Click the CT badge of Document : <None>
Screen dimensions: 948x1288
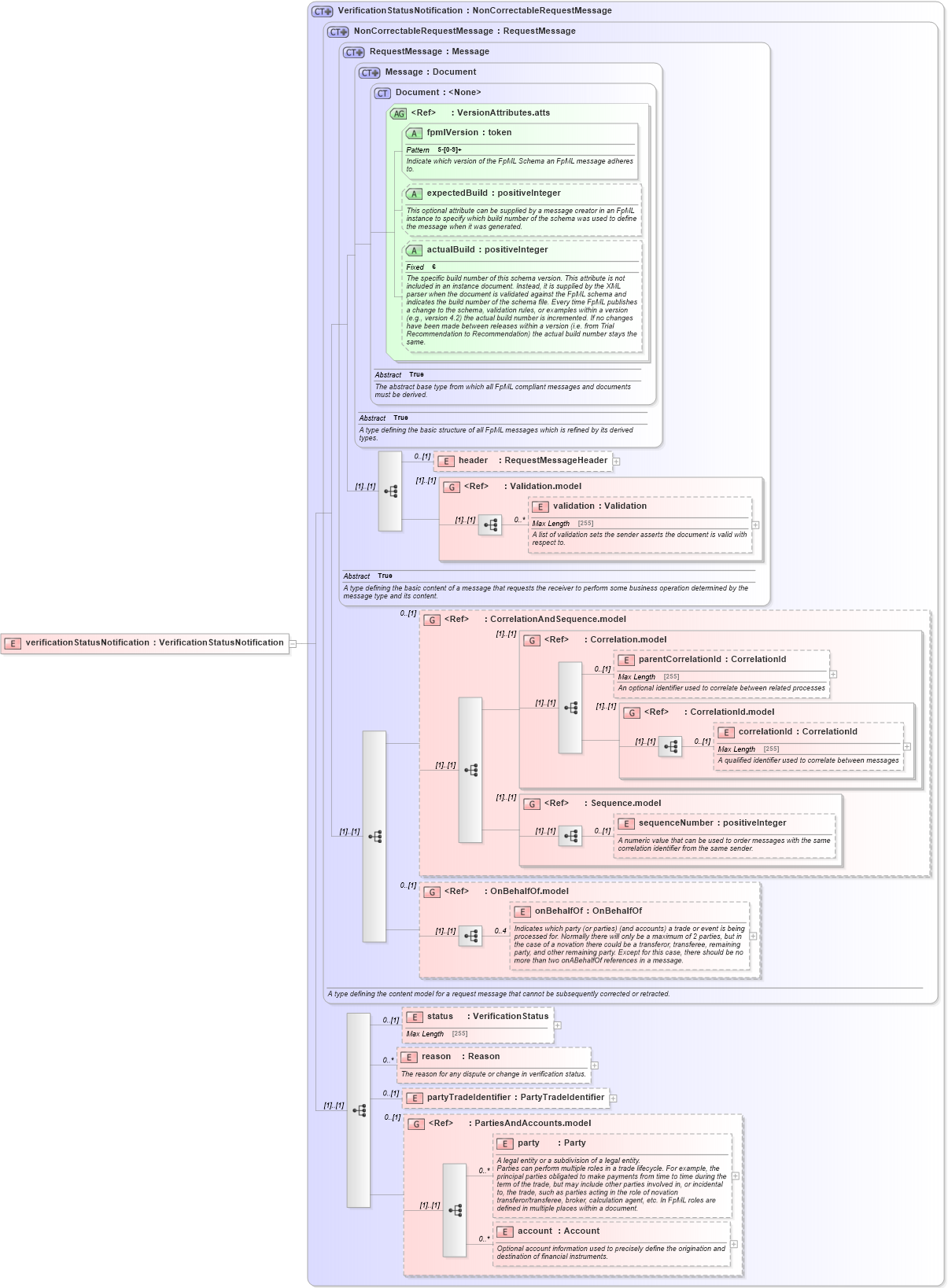(x=383, y=93)
